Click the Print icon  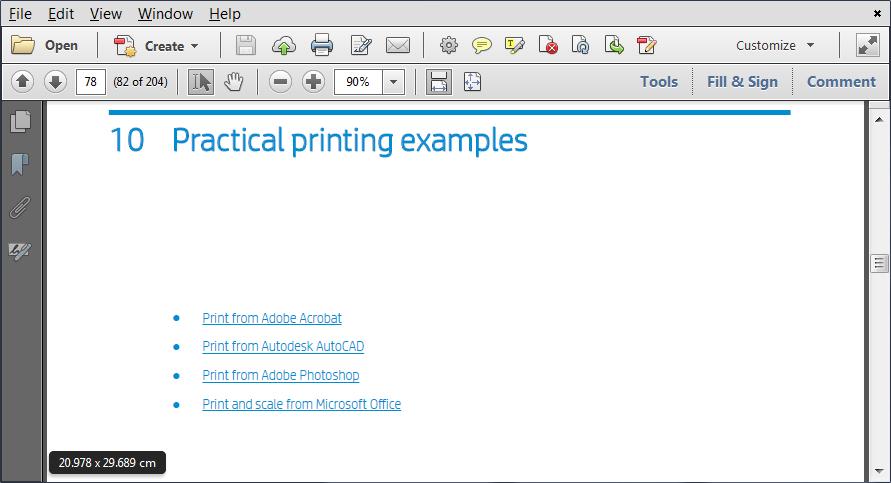(x=322, y=45)
